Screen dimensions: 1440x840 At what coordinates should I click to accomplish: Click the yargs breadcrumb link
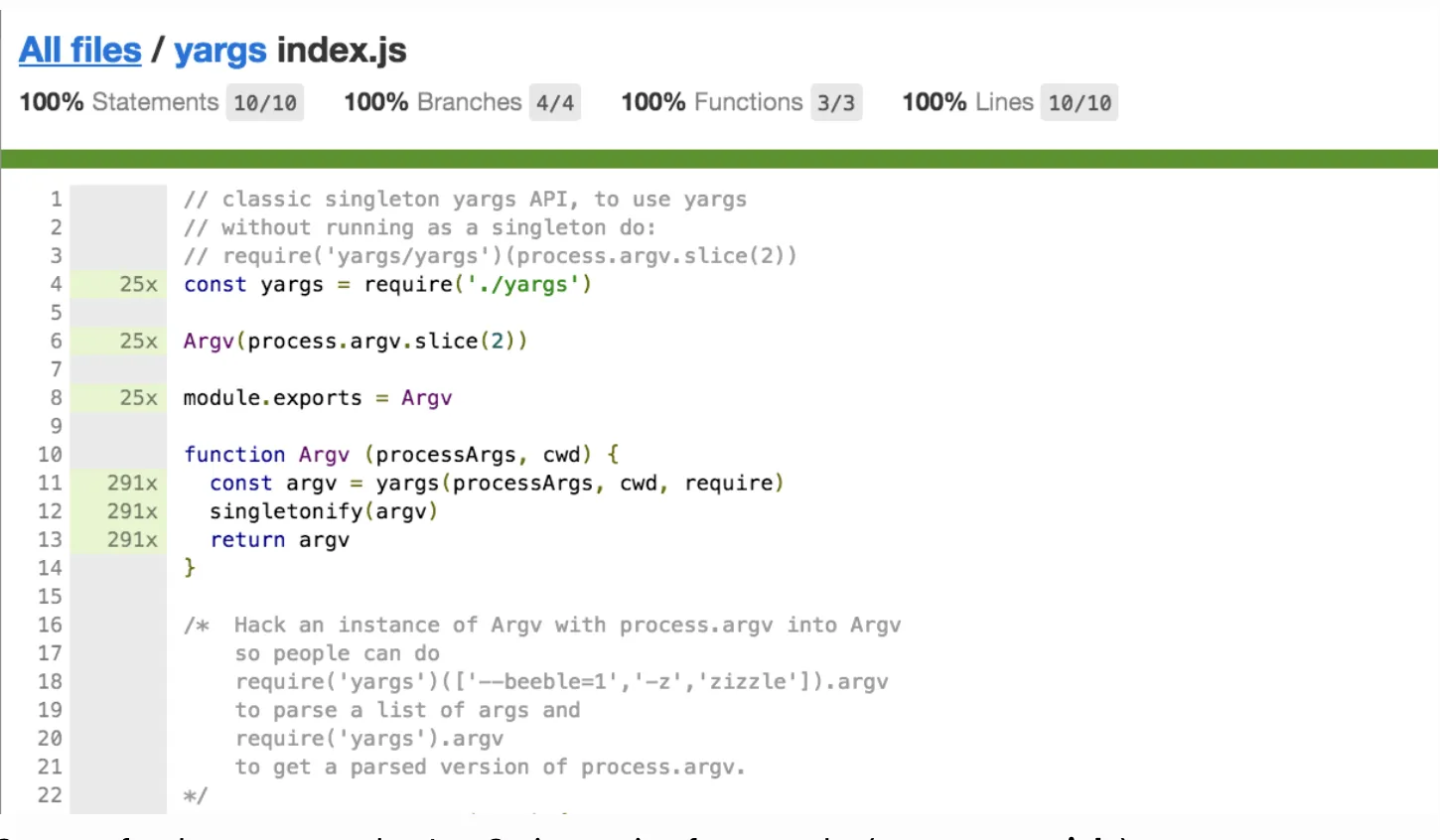[220, 51]
